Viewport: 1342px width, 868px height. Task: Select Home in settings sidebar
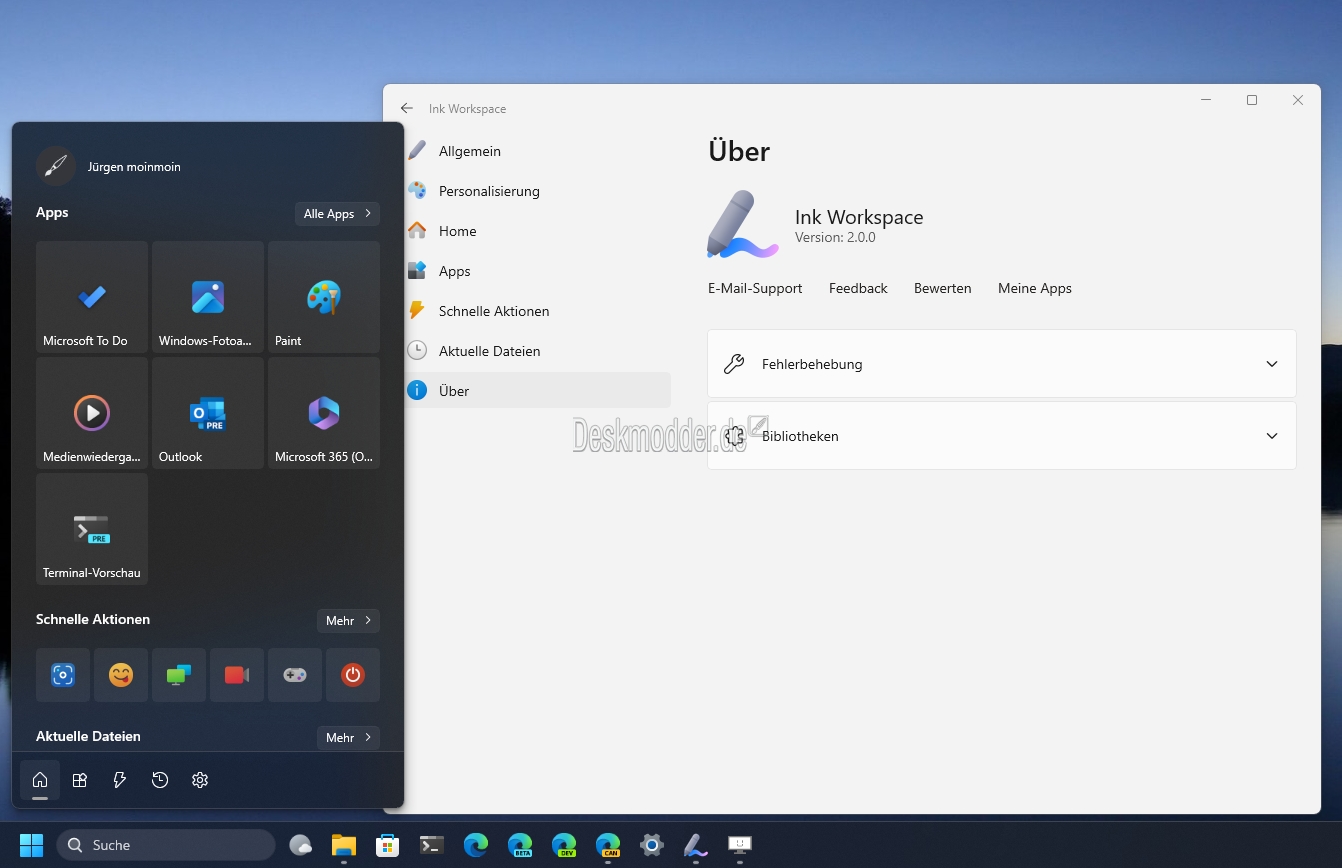click(538, 231)
